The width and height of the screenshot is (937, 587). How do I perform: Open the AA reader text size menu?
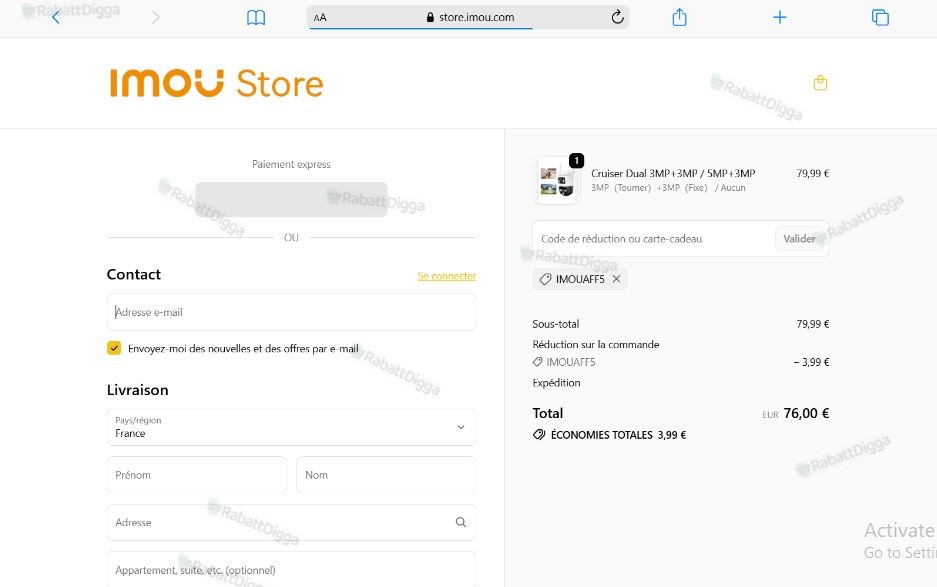point(320,17)
